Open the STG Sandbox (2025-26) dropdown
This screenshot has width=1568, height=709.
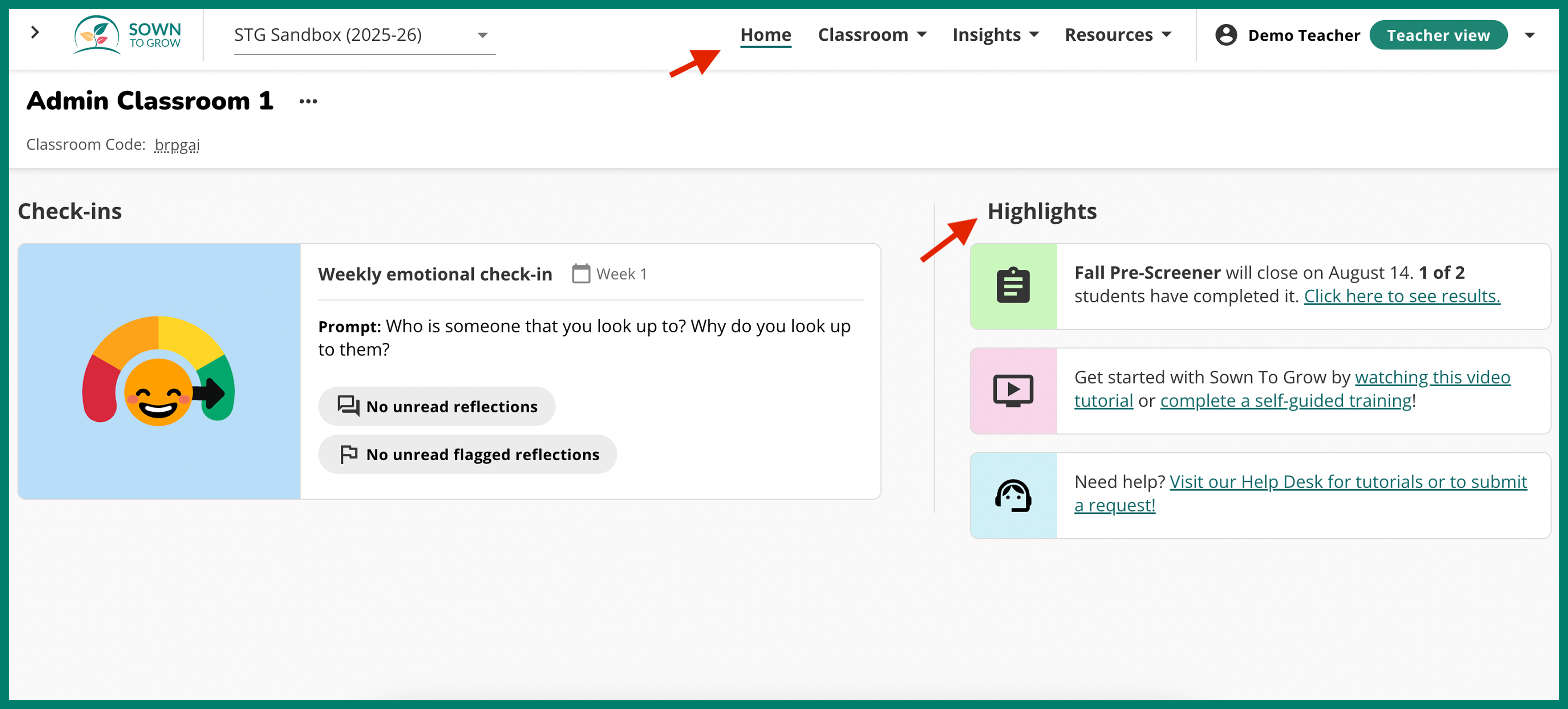coord(364,35)
